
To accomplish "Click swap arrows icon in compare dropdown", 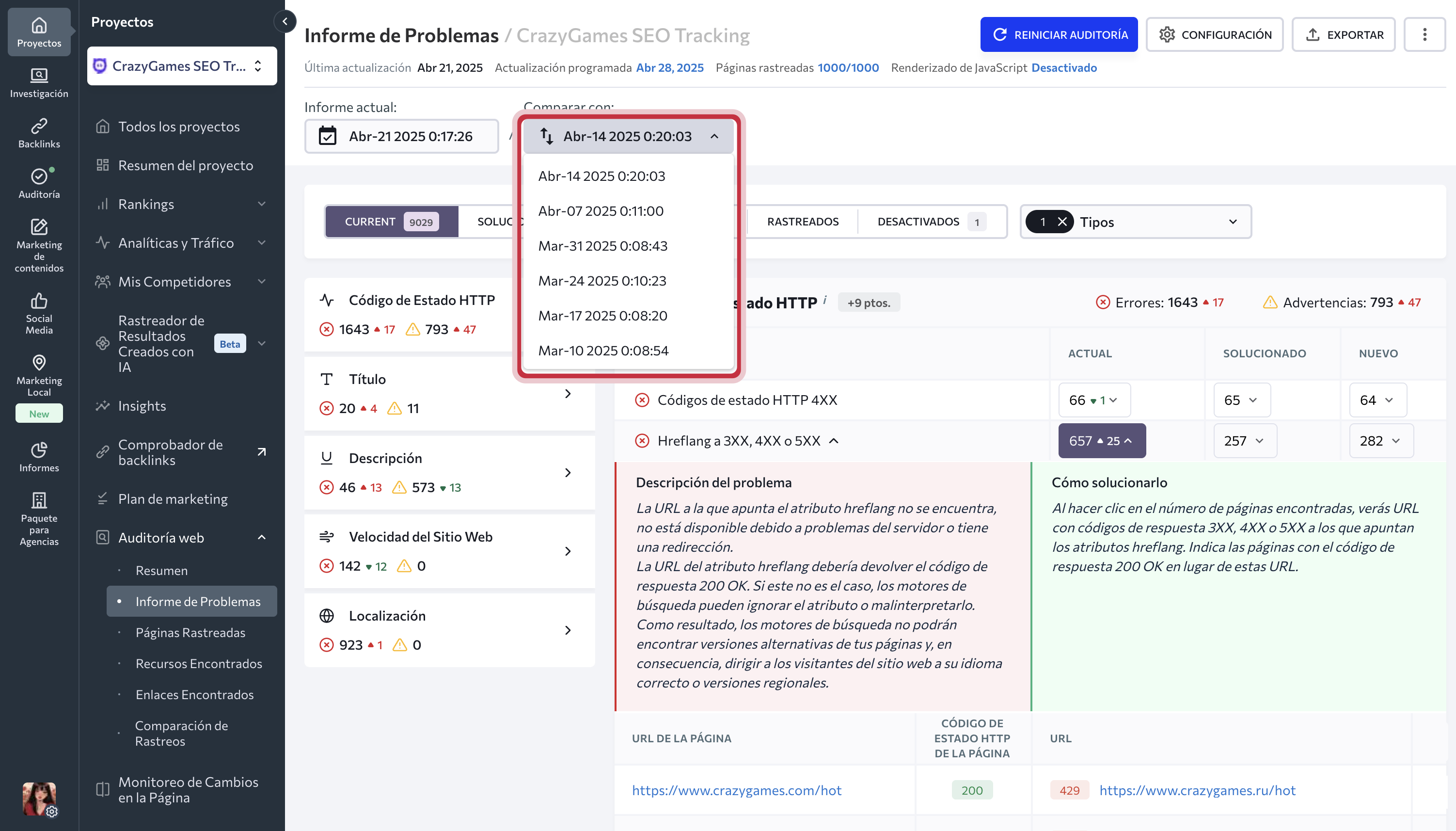I will [546, 136].
